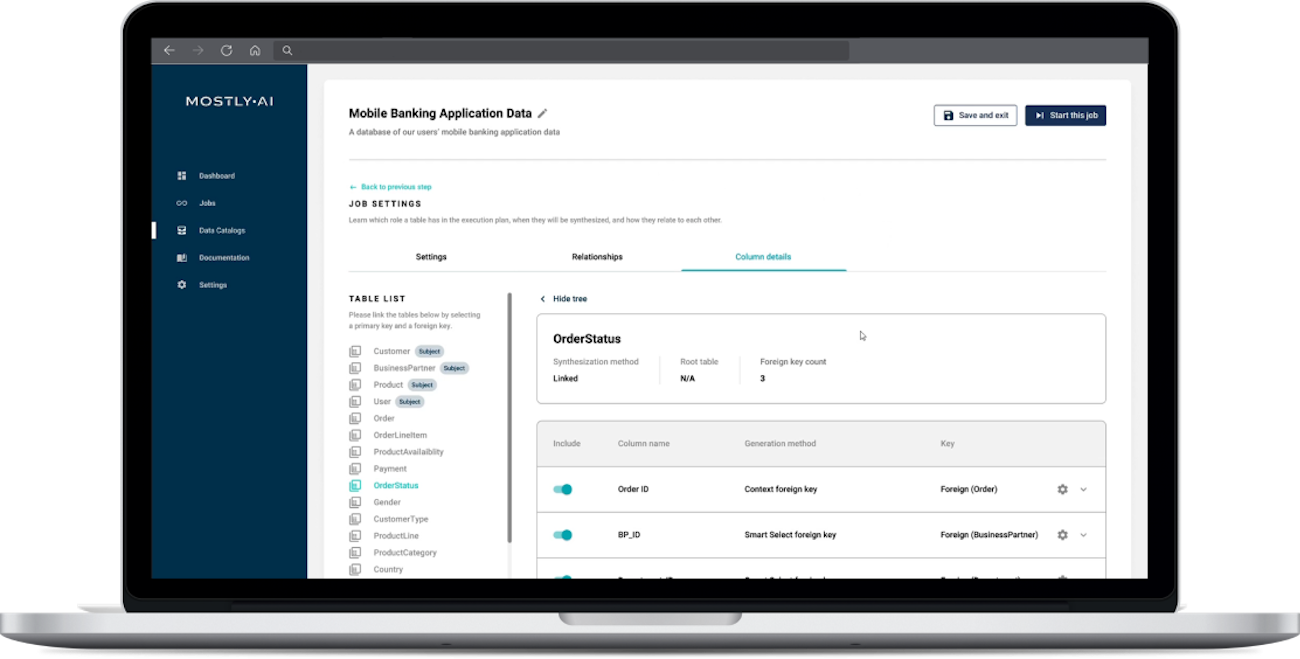
Task: Edit job title with pencil icon
Action: tap(543, 114)
